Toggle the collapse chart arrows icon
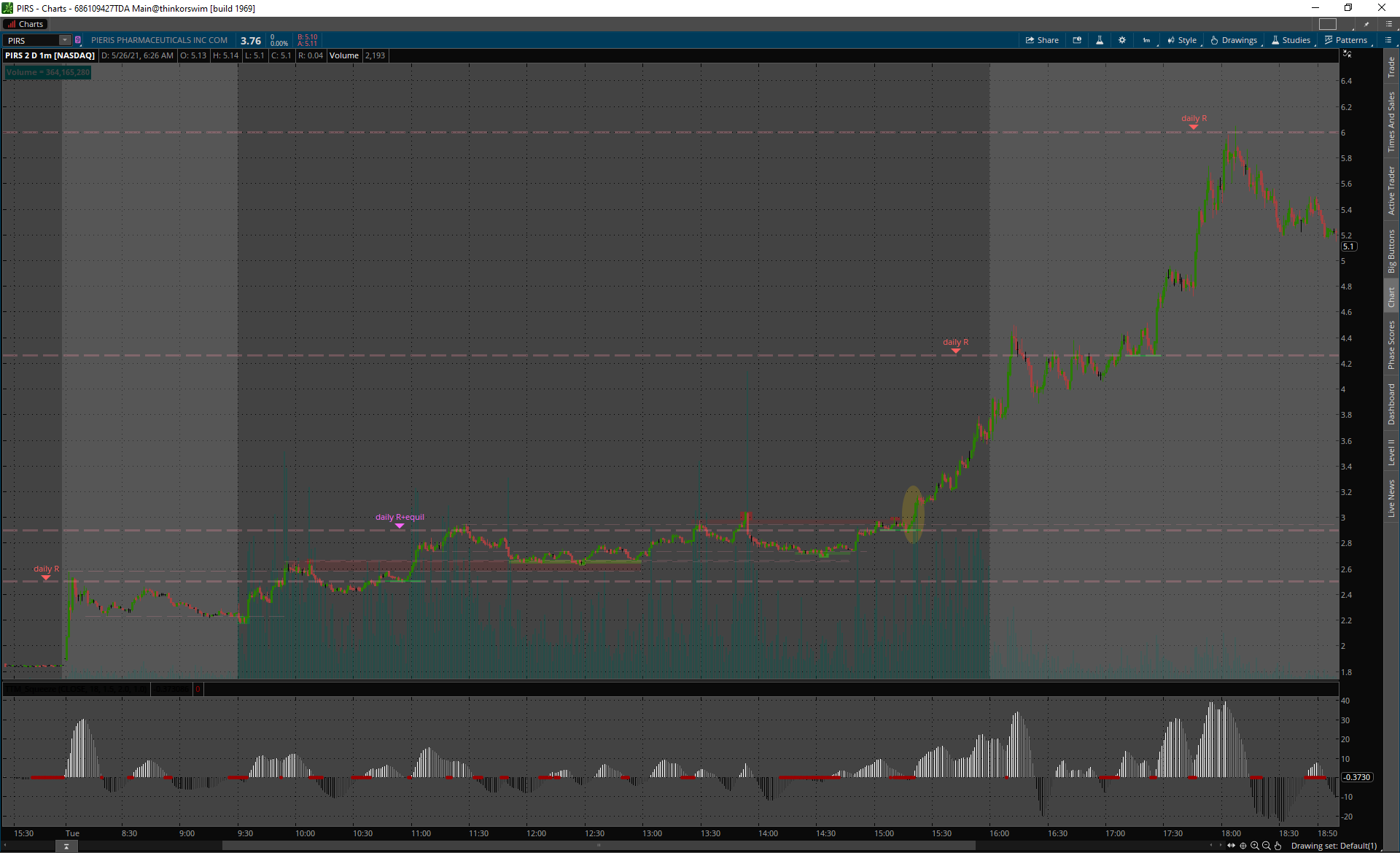Screen dimensions: 1400x853 1347,54
